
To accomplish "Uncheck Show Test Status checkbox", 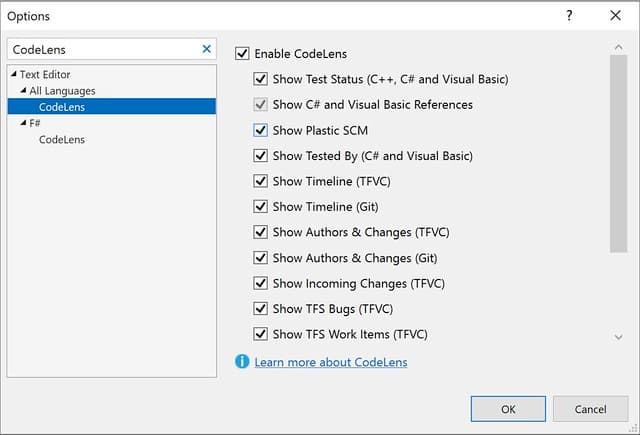I will tap(261, 79).
